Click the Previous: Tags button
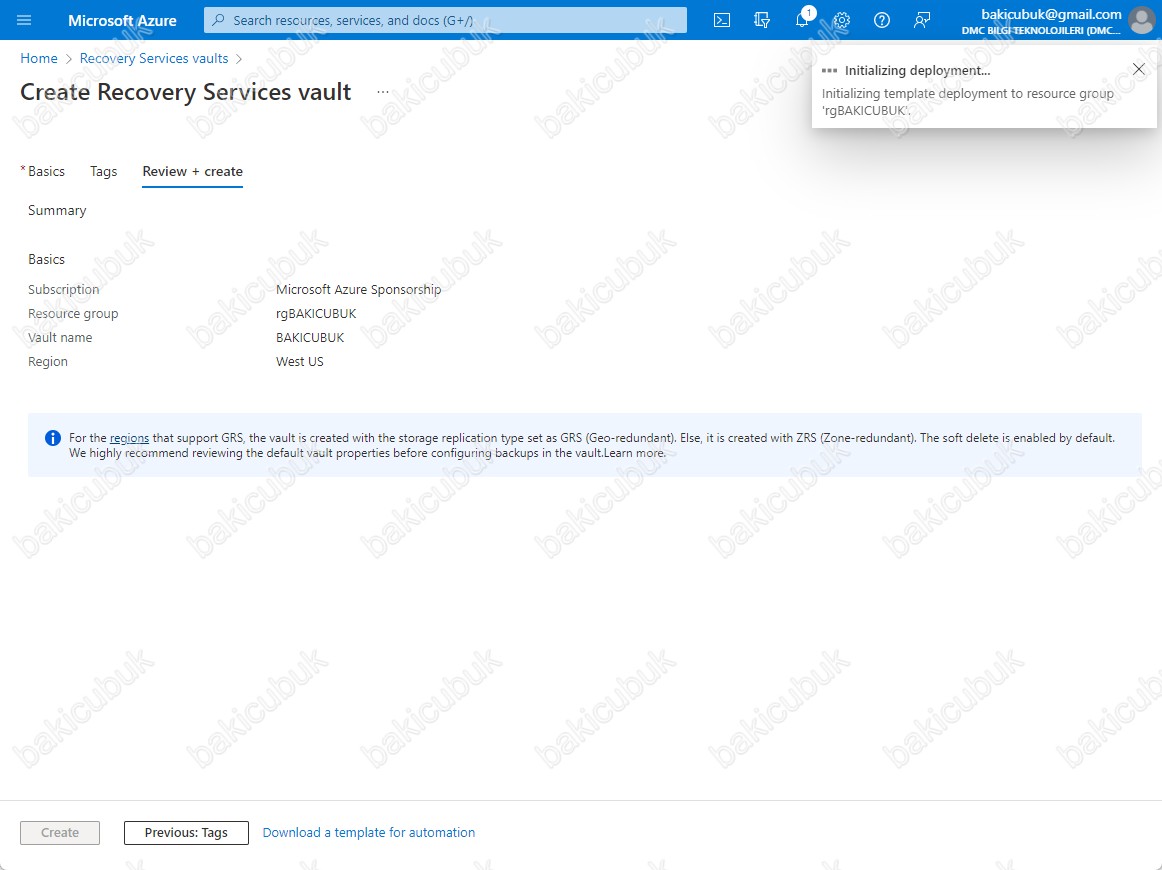Viewport: 1162px width, 870px height. click(186, 832)
